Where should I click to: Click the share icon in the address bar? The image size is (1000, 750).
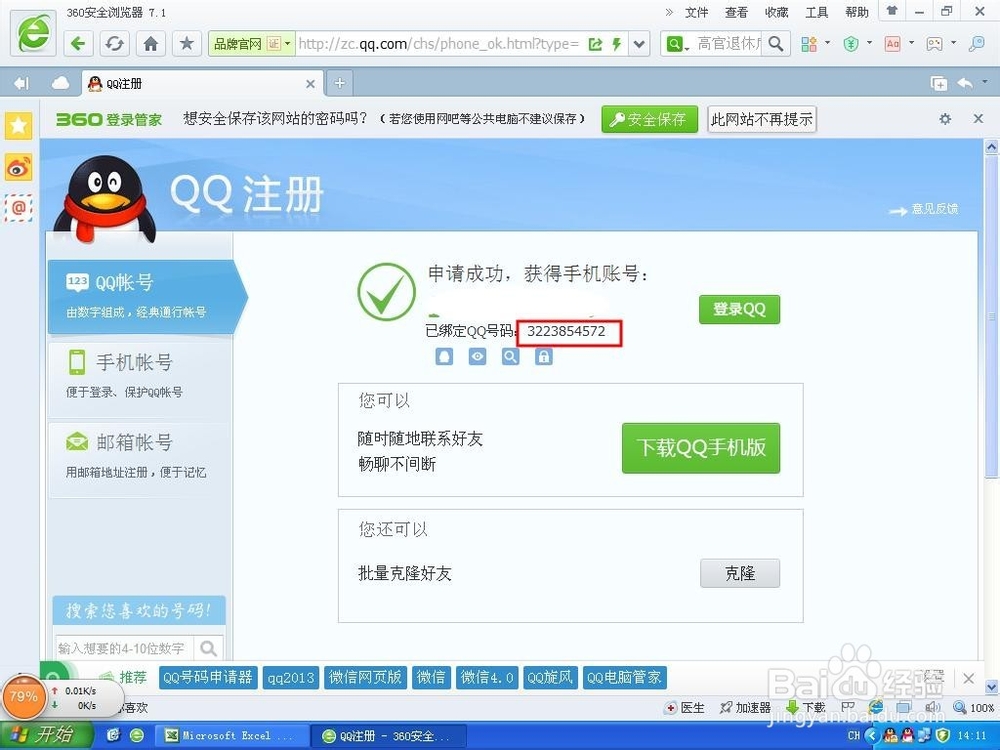596,44
